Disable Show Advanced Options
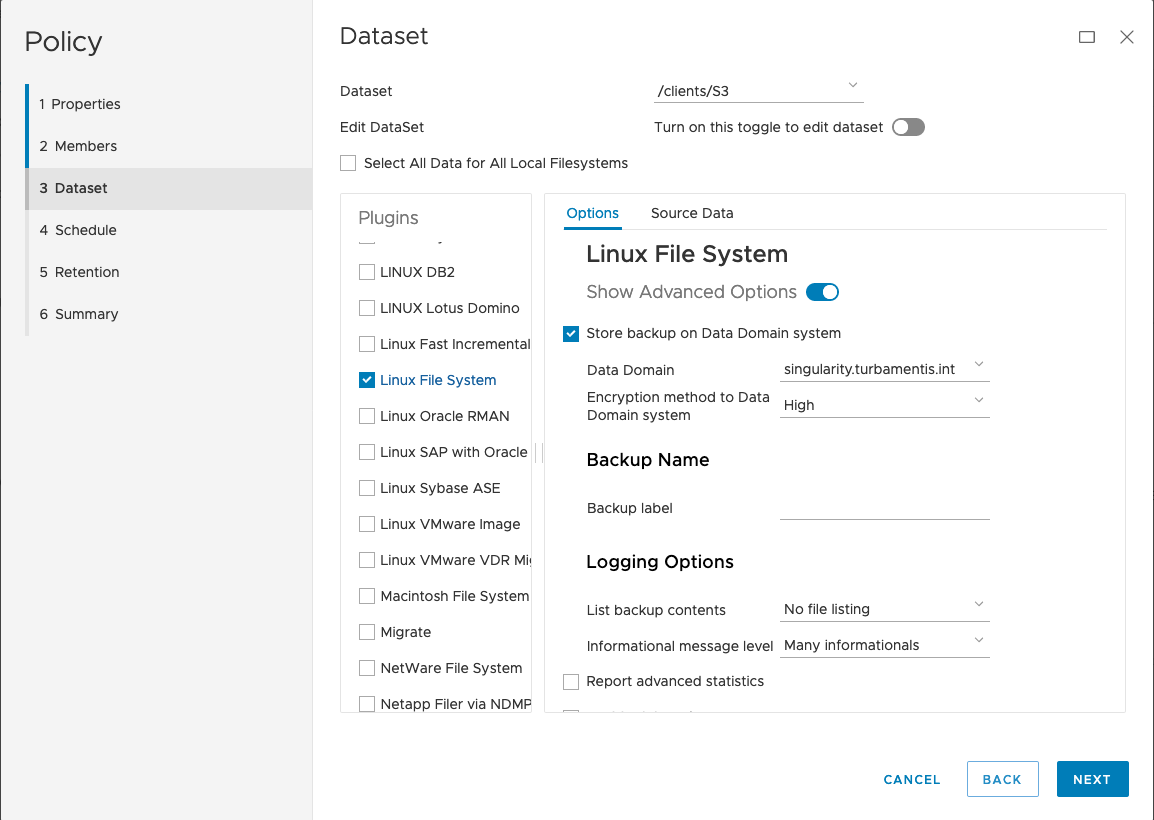The height and width of the screenshot is (820, 1154). click(822, 291)
